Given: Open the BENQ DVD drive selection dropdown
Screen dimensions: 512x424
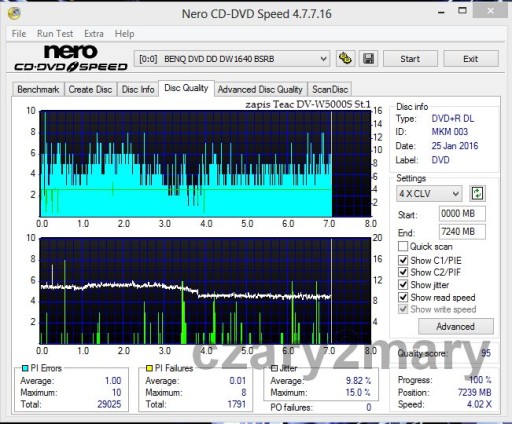Looking at the screenshot, I should tap(232, 59).
